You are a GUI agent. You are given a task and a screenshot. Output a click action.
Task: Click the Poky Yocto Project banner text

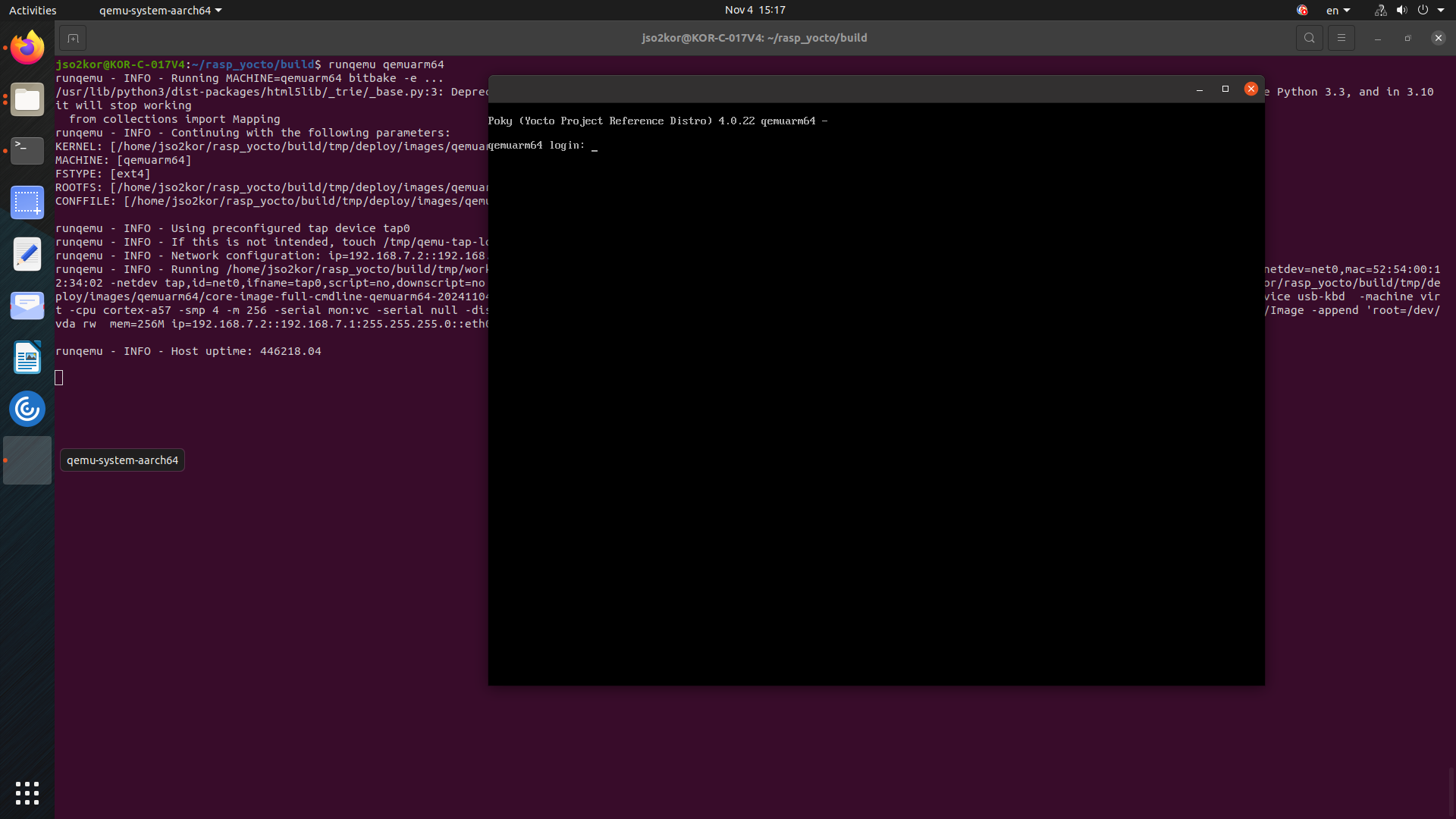[x=657, y=121]
